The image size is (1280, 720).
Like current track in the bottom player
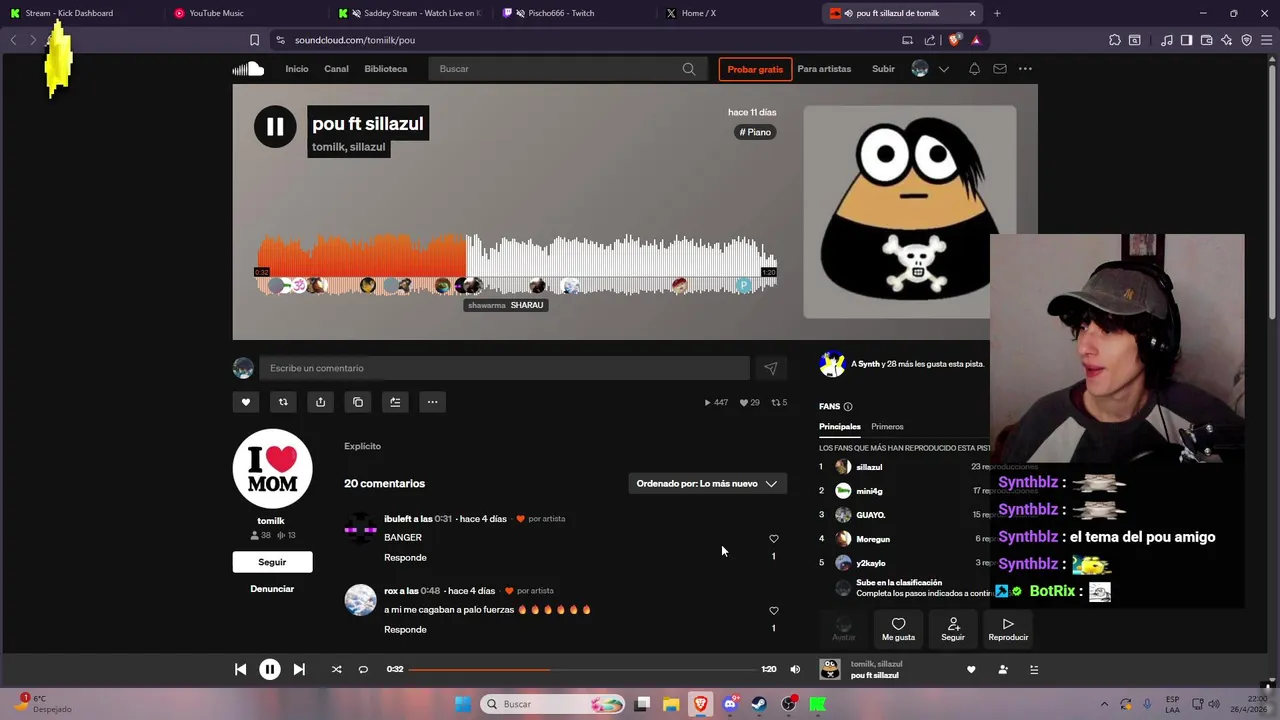coord(971,669)
